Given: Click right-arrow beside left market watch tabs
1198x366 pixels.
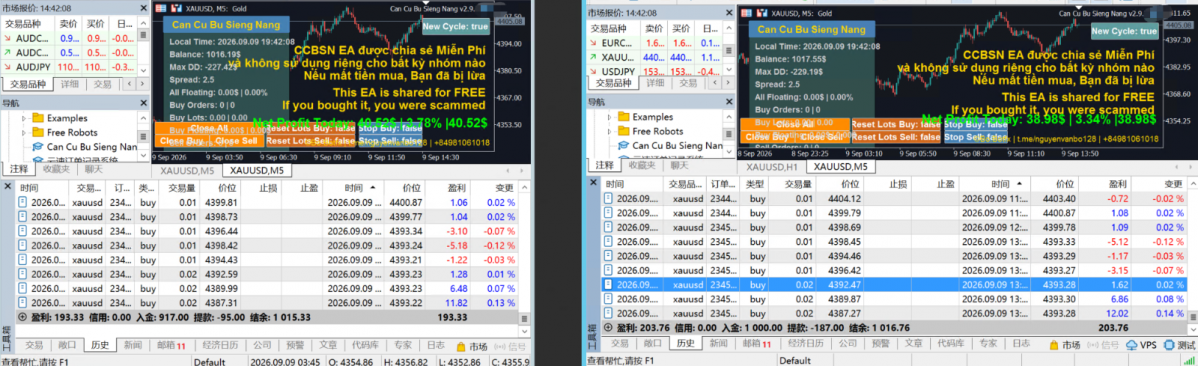Looking at the screenshot, I should [x=141, y=84].
